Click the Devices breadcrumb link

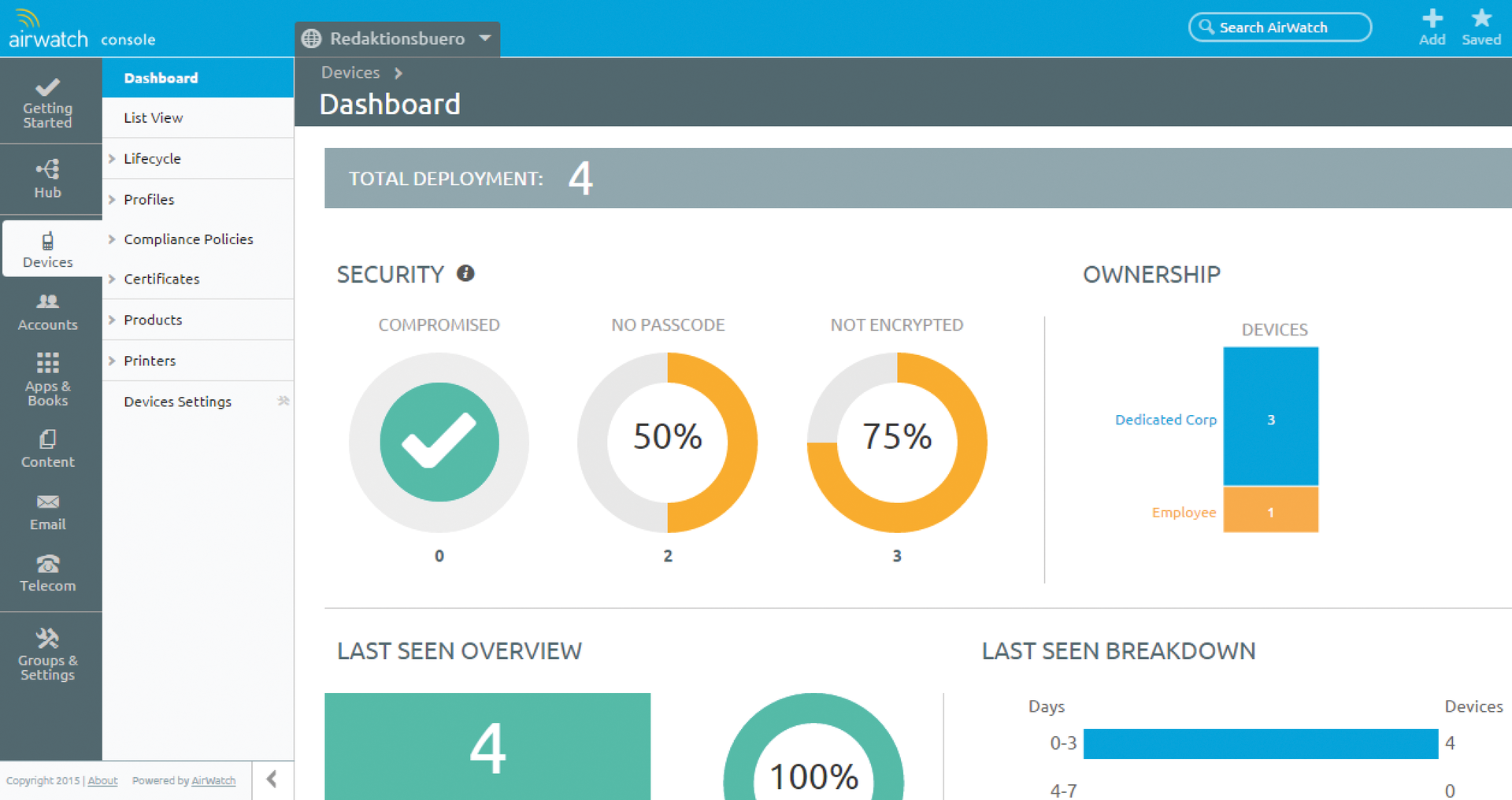click(350, 72)
